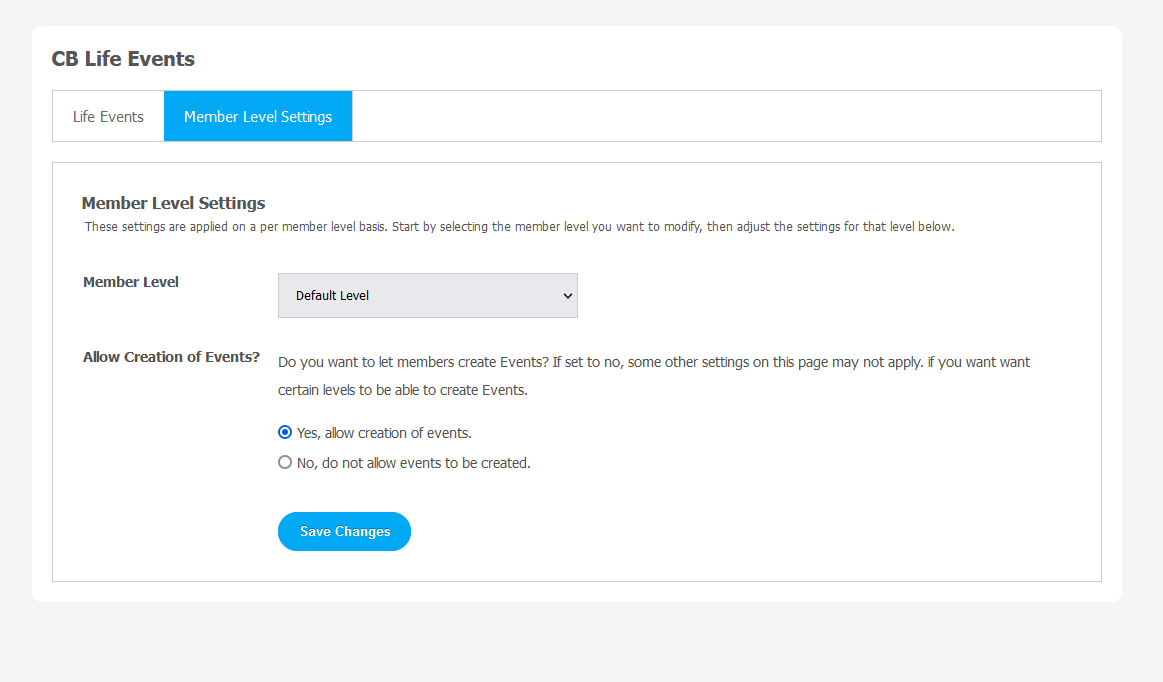
Task: Click the gray page background below the card
Action: 580,645
